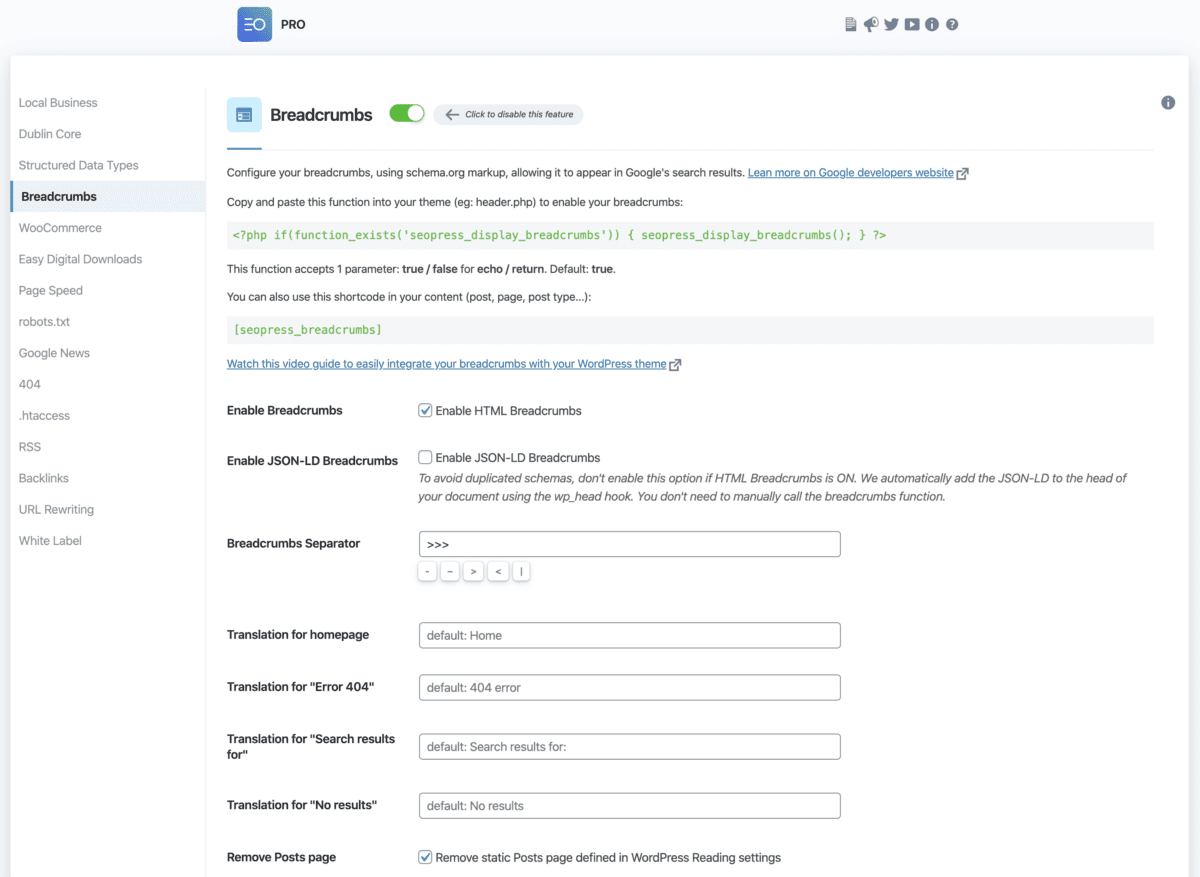The width and height of the screenshot is (1200, 877).
Task: Click the Breadcrumbs page heading
Action: pos(321,115)
